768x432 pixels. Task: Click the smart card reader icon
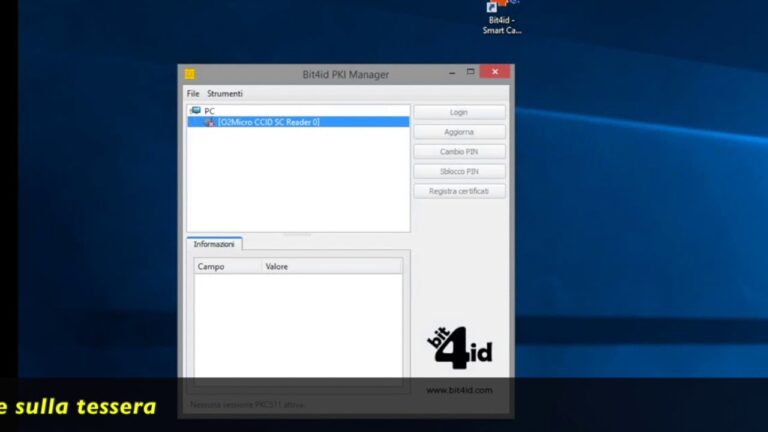(x=210, y=122)
